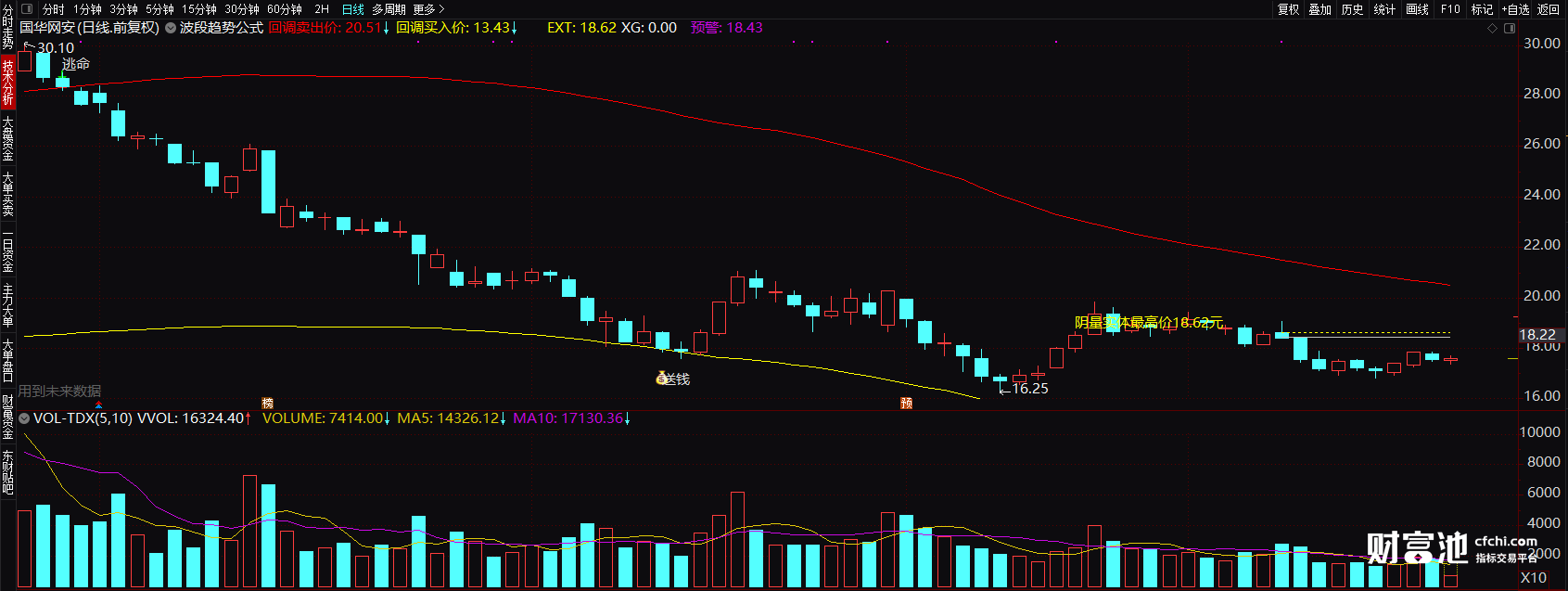
Task: Click the MA5: 14326.12 volume label
Action: [453, 418]
